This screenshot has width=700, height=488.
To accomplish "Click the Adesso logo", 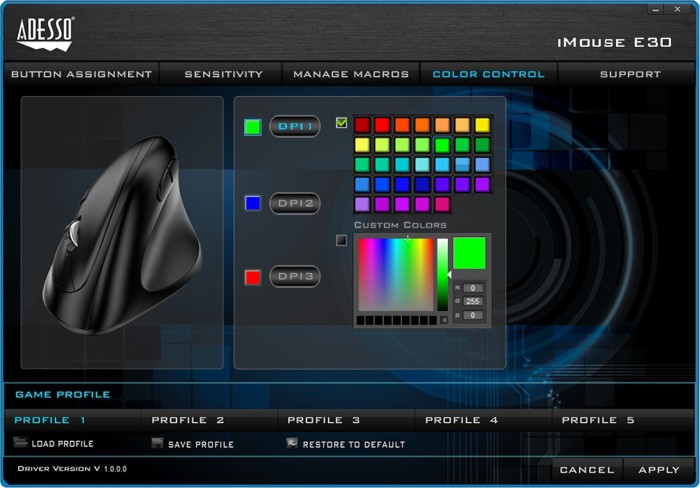I will [45, 34].
